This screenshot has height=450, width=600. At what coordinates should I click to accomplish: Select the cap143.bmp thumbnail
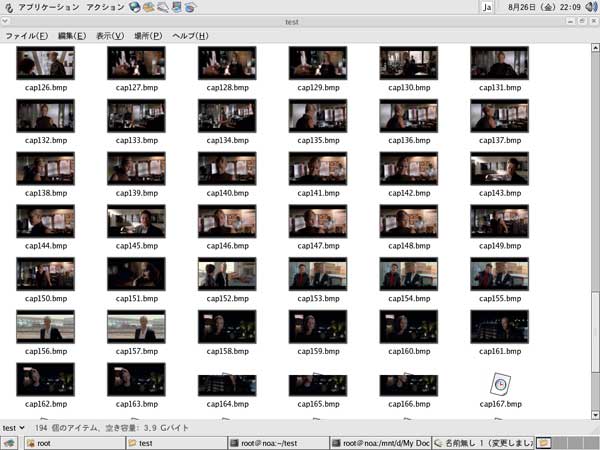[500, 169]
